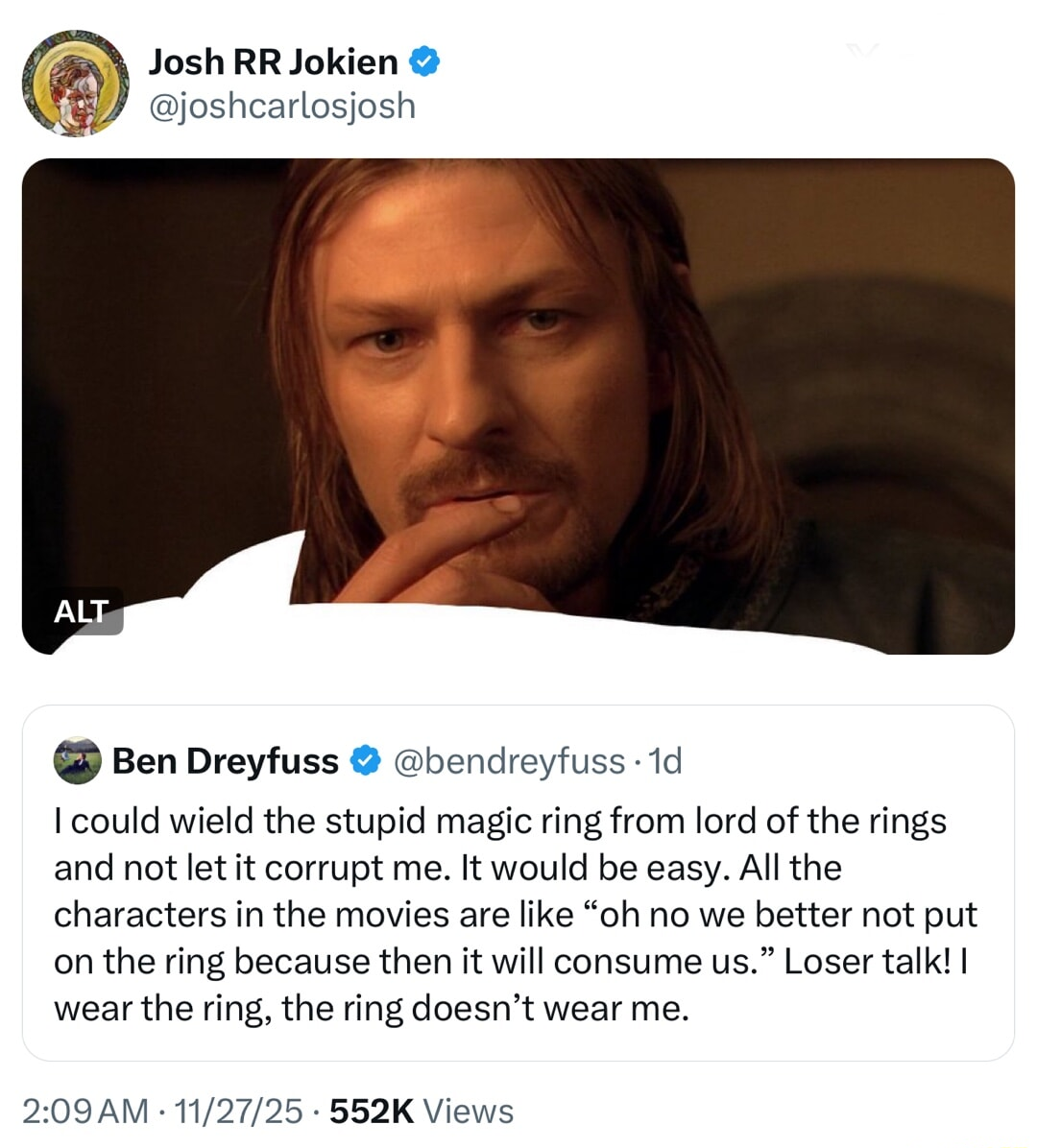Open Ben Dreyfuss's small profile picture
This screenshot has height=1148, width=1037.
tap(78, 761)
